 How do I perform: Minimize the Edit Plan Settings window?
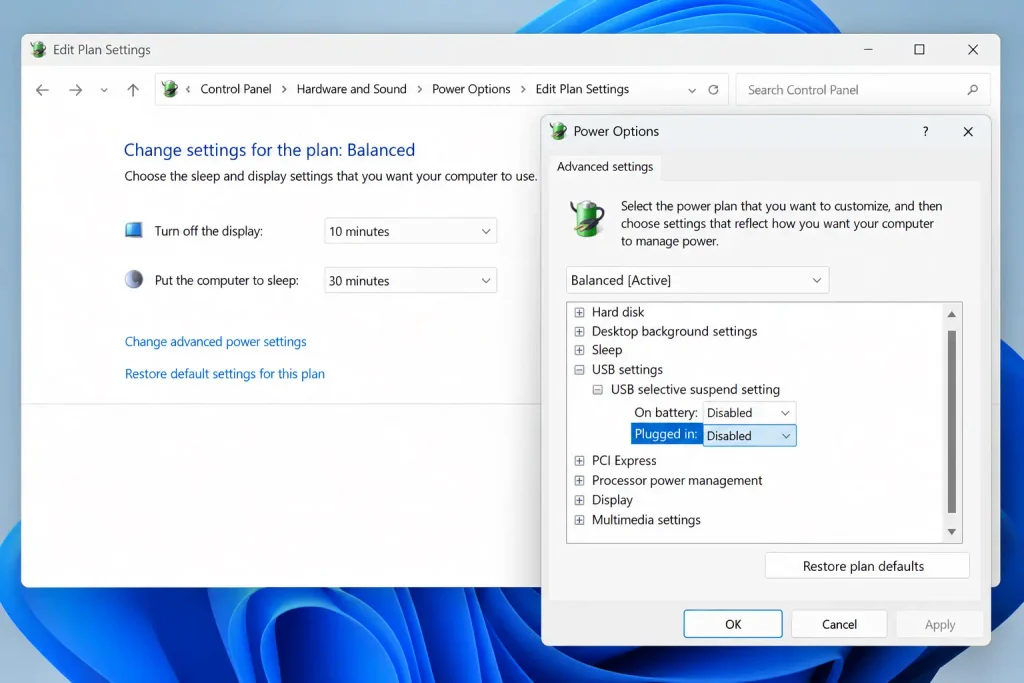click(868, 50)
